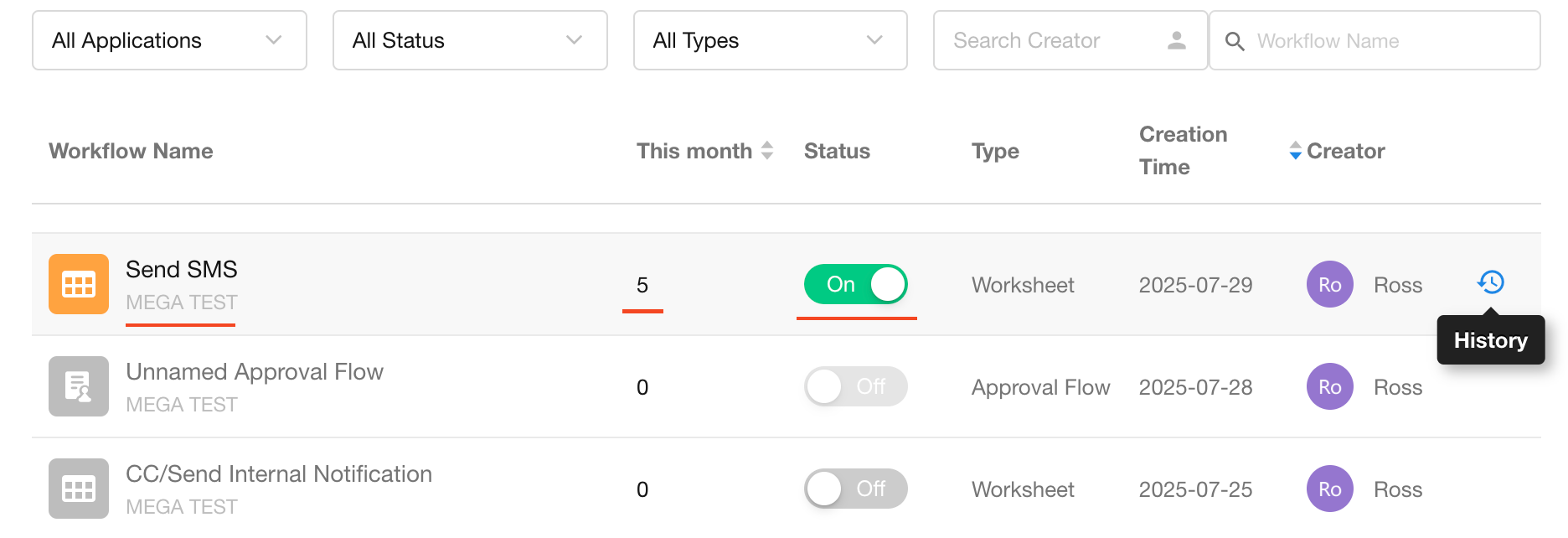The image size is (1568, 538).
Task: Switch on CC/Send Internal Notification toggle
Action: [x=855, y=489]
